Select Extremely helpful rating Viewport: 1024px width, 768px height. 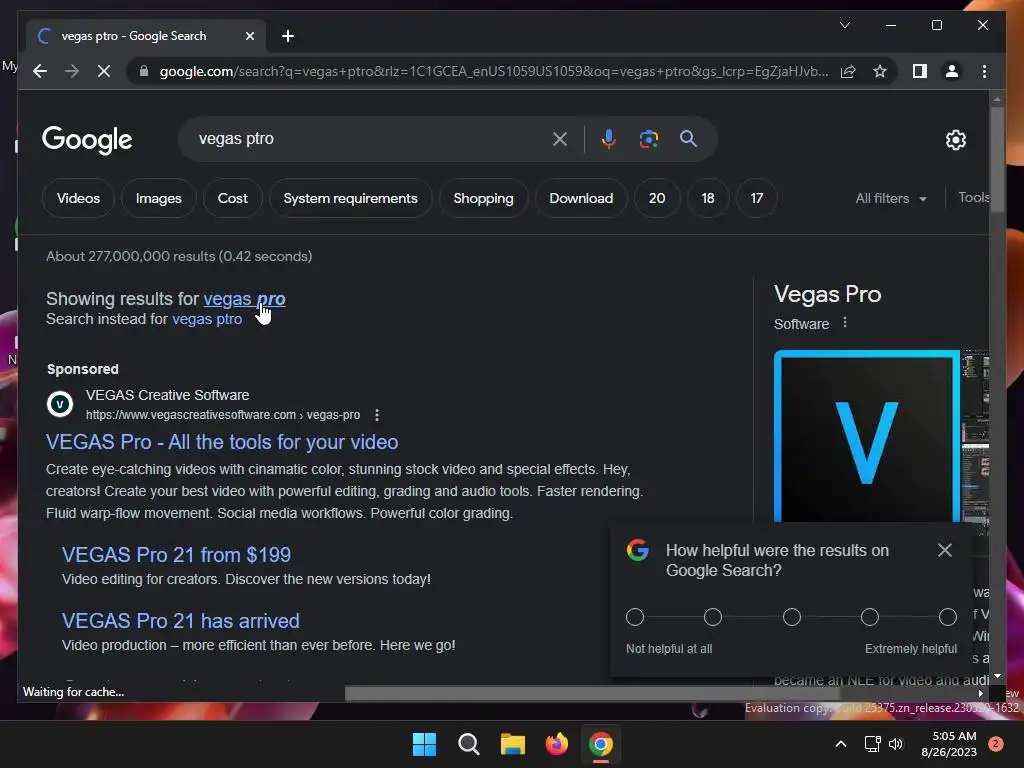(x=948, y=617)
